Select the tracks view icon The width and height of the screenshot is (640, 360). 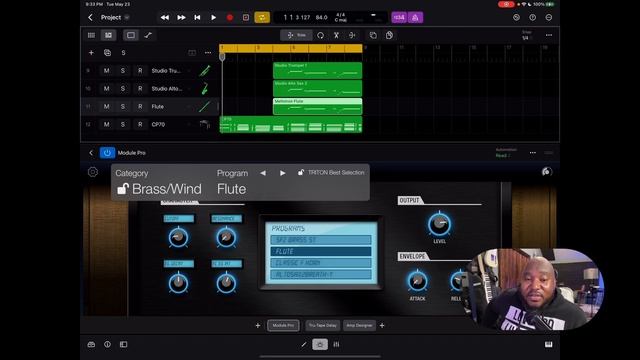point(109,36)
